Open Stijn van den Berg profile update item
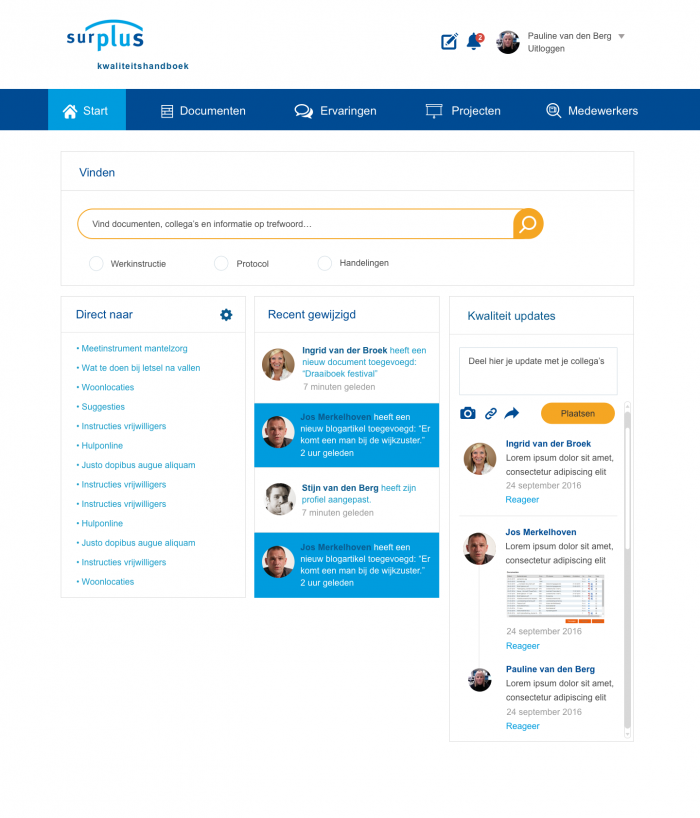 click(x=346, y=499)
